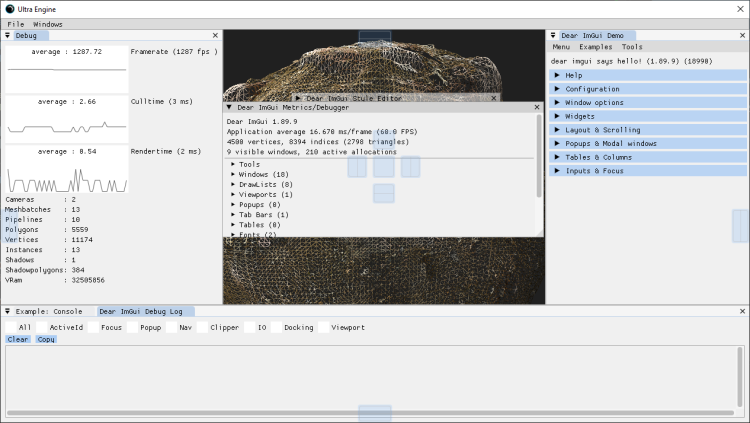
Task: Click the Copy button in Debug Log
Action: 46,339
